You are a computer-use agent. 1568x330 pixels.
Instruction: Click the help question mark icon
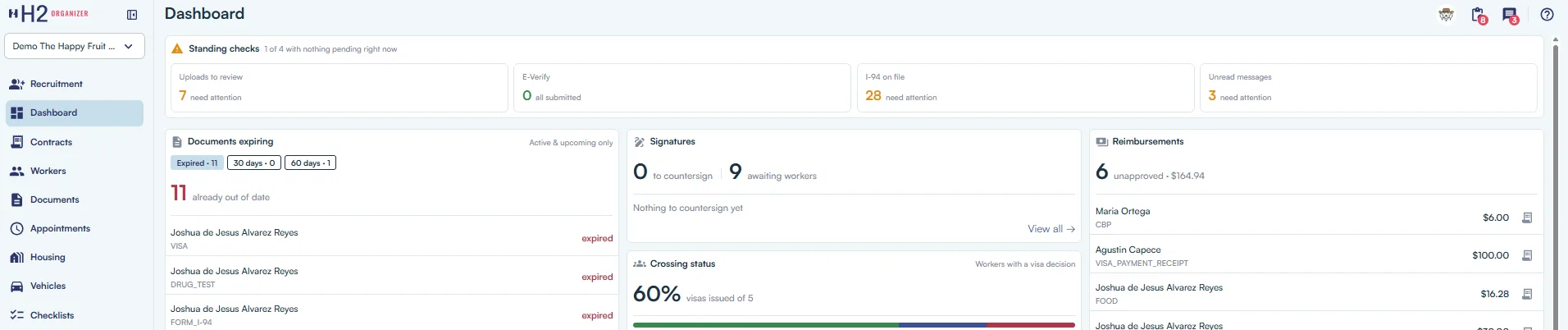pyautogui.click(x=1547, y=15)
